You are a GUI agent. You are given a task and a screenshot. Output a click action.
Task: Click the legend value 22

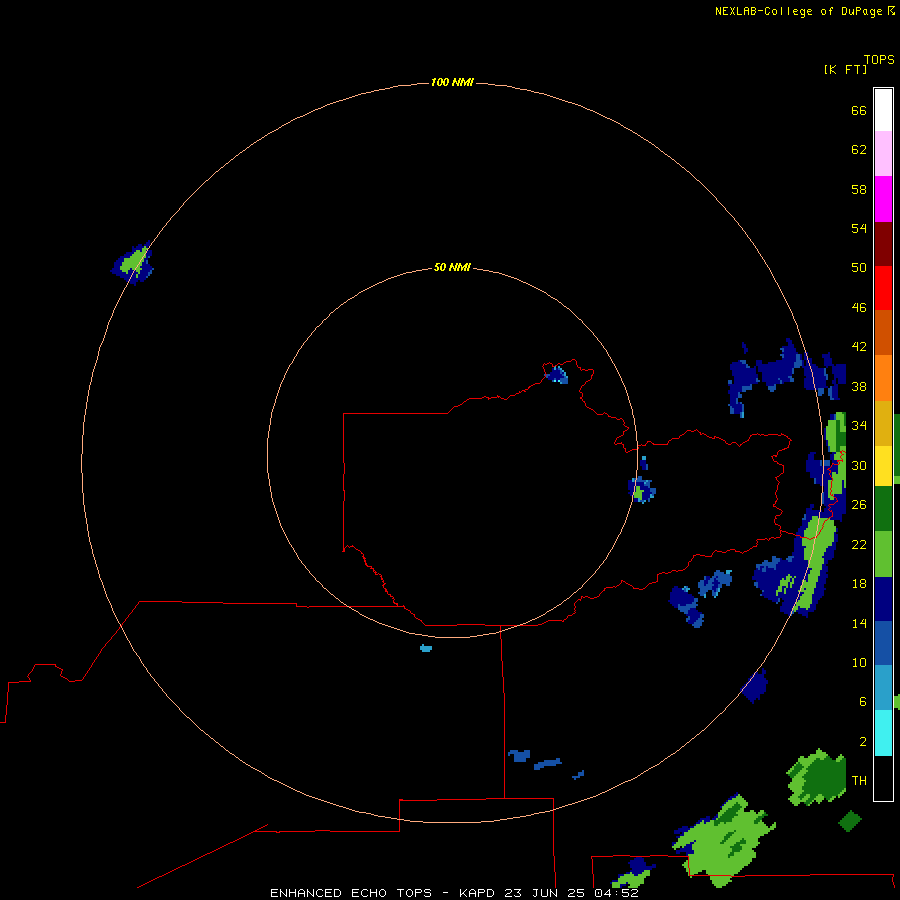(x=859, y=544)
